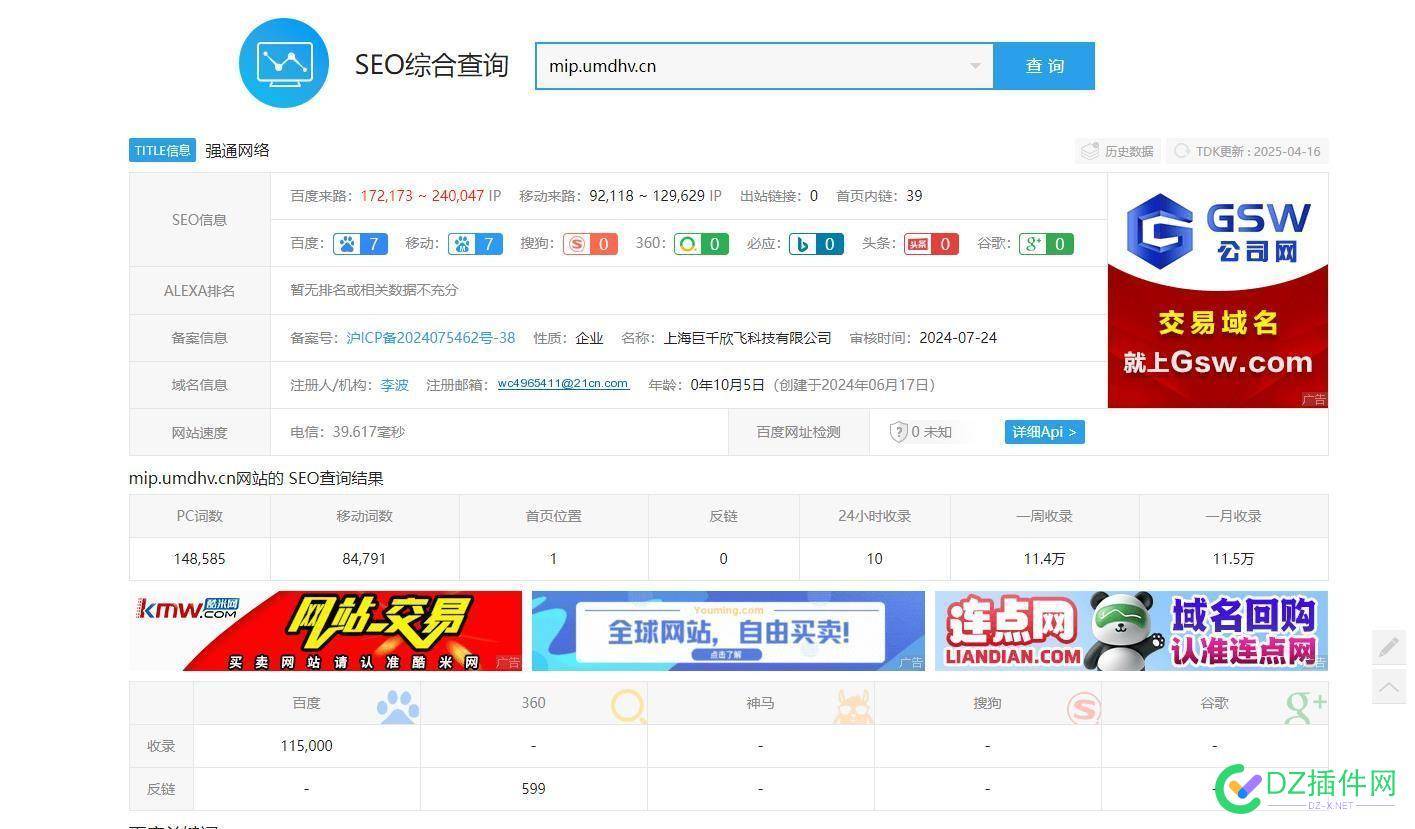1415x829 pixels.
Task: Click the 谷歌 g+ icon in table header
Action: (1306, 706)
